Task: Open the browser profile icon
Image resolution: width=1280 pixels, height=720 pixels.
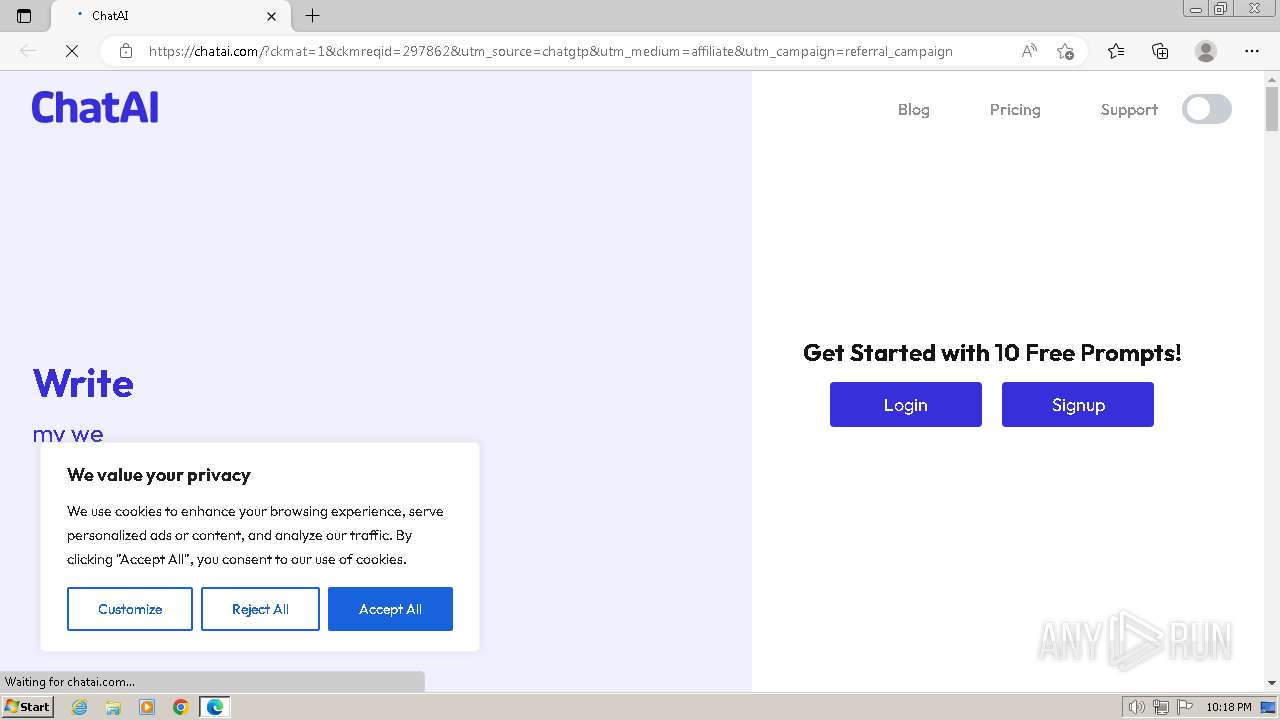Action: 1206,51
